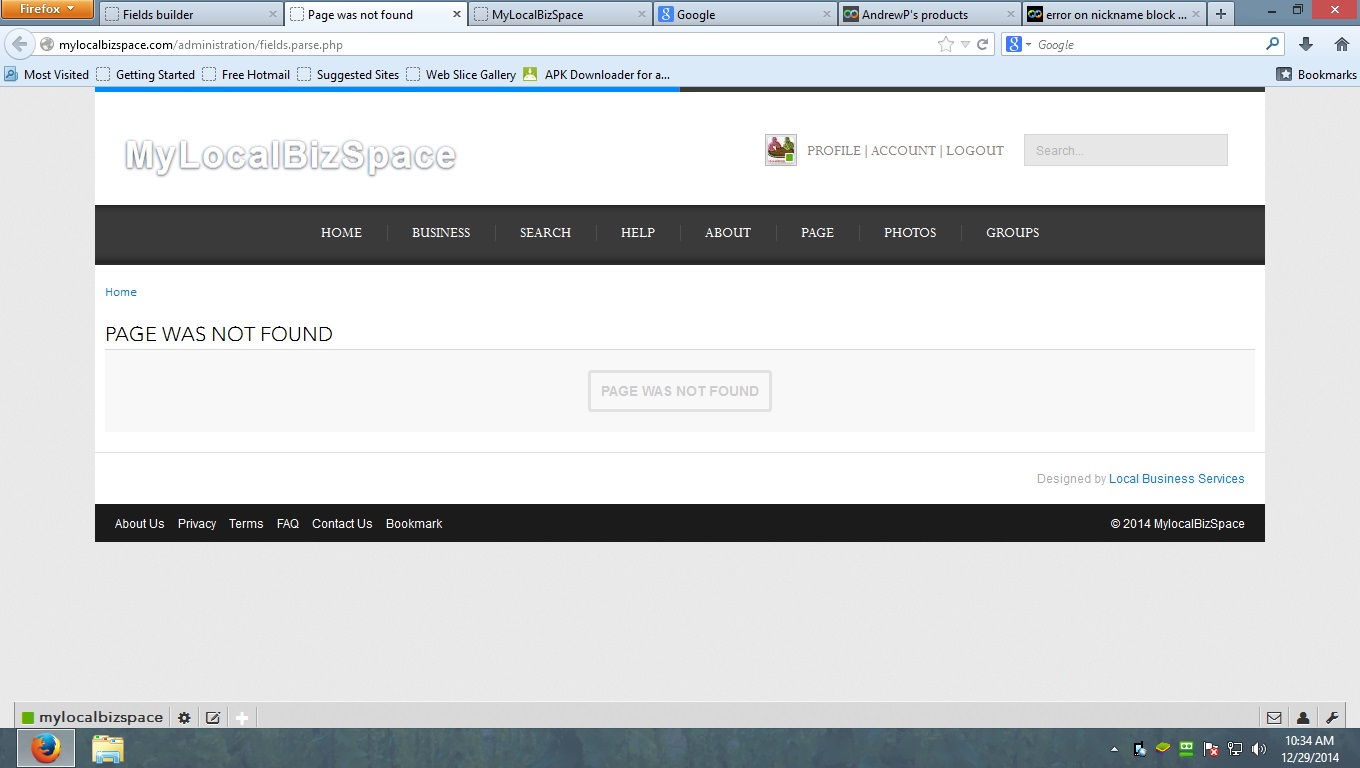The width and height of the screenshot is (1360, 768).
Task: Focus the site Search input field
Action: [x=1125, y=150]
